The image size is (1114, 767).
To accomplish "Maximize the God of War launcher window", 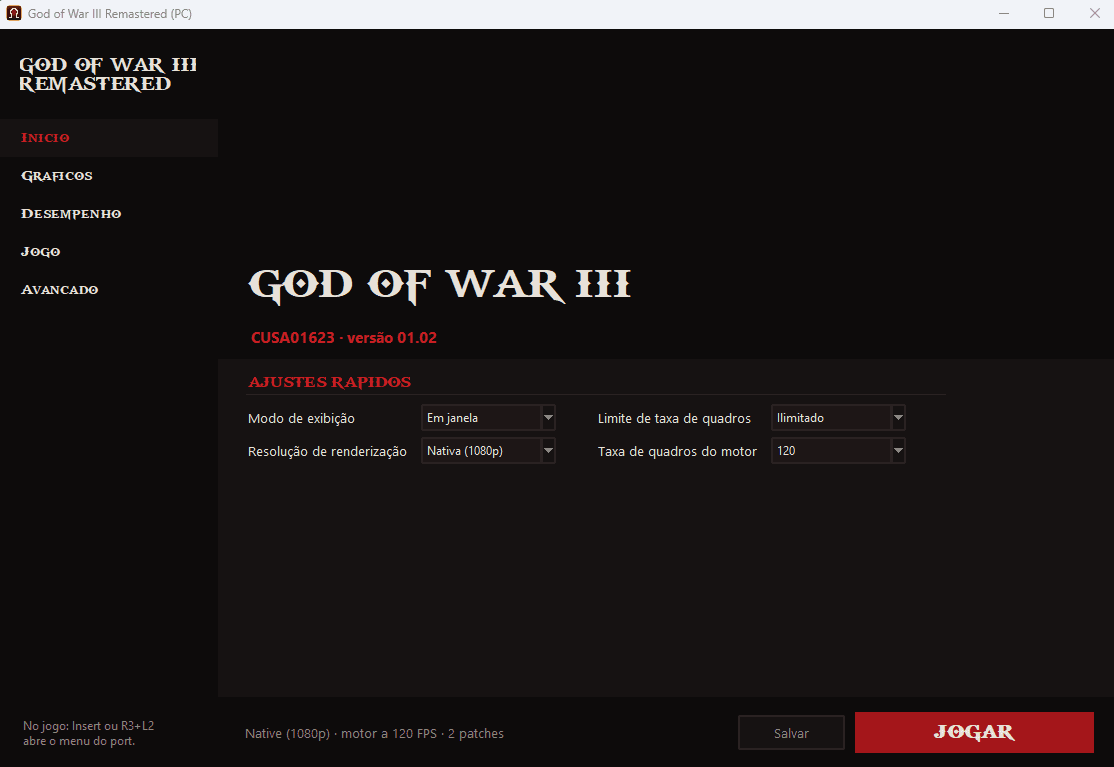I will click(x=1049, y=13).
